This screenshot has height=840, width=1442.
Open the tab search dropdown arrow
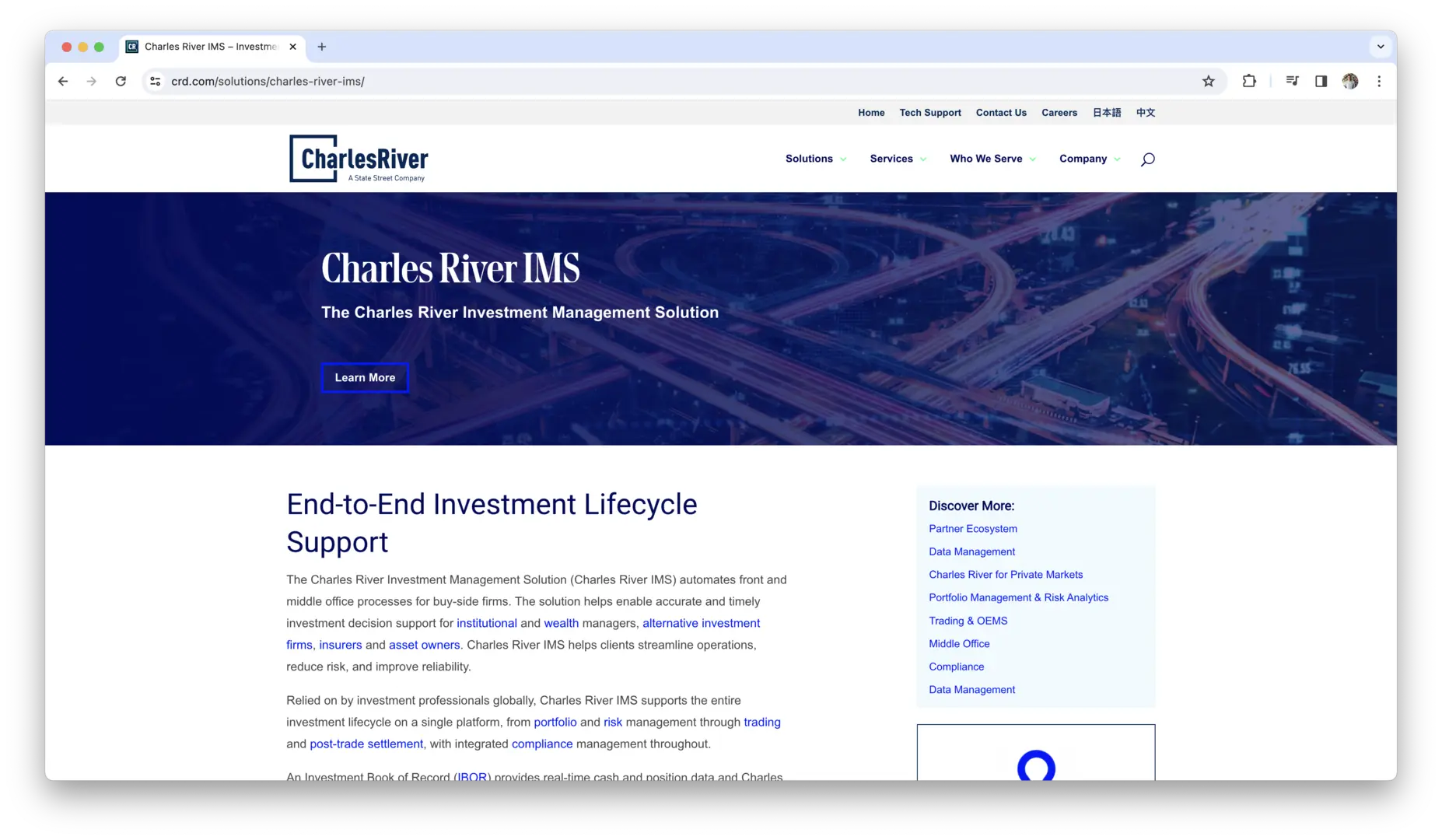(1381, 47)
